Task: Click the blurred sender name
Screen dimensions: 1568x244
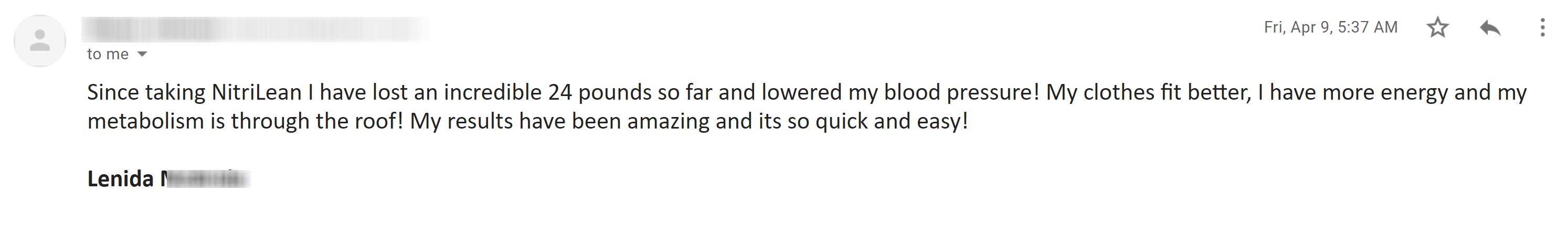Action: pos(256,28)
